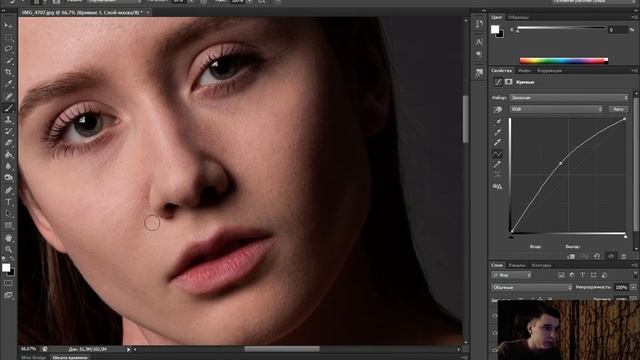640x360 pixels.
Task: Select the Type tool
Action: (x=8, y=202)
